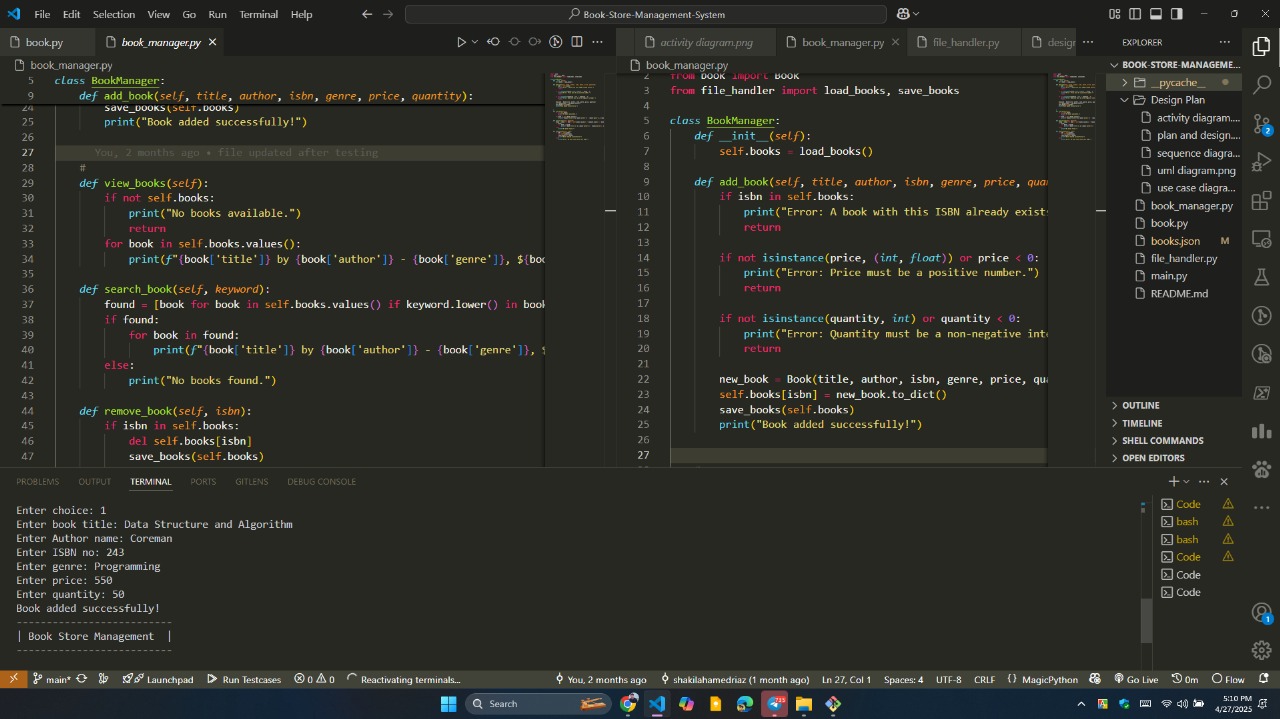Open the Testing flask icon

(x=1261, y=278)
